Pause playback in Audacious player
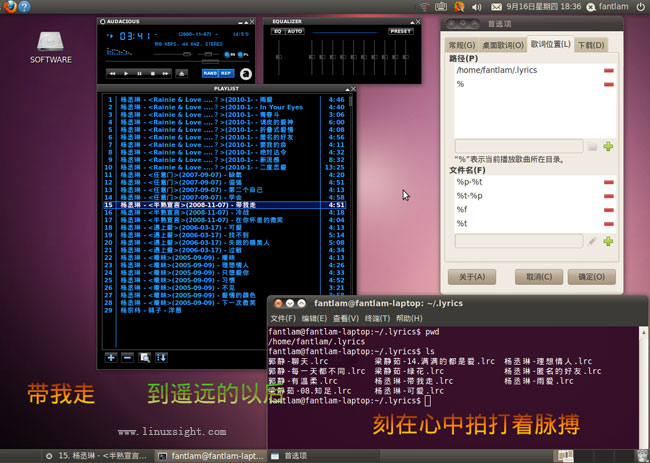The height and width of the screenshot is (463, 650). pyautogui.click(x=140, y=73)
